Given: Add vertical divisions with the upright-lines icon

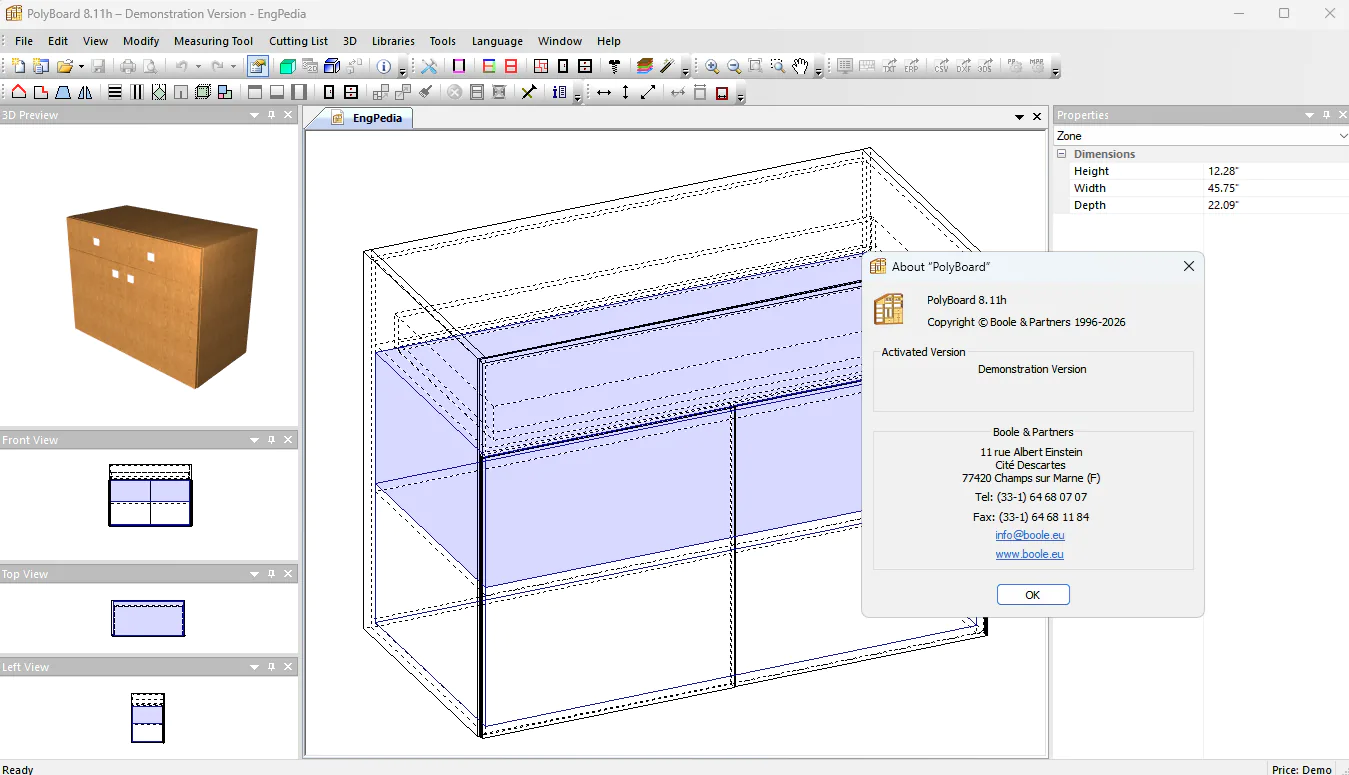Looking at the screenshot, I should (137, 93).
